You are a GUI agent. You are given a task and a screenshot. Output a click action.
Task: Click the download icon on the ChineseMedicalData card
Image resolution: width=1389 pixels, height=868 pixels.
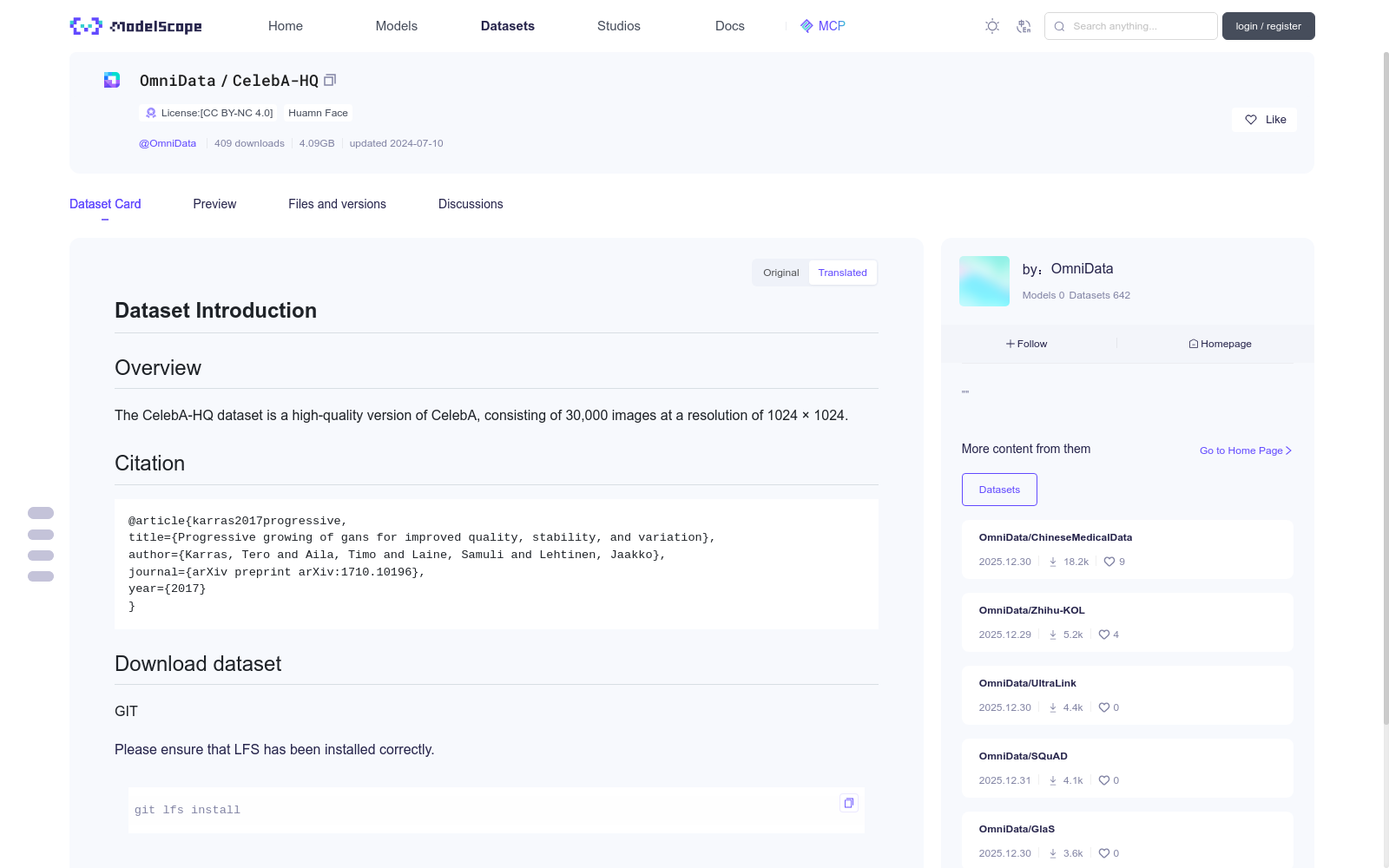1053,562
